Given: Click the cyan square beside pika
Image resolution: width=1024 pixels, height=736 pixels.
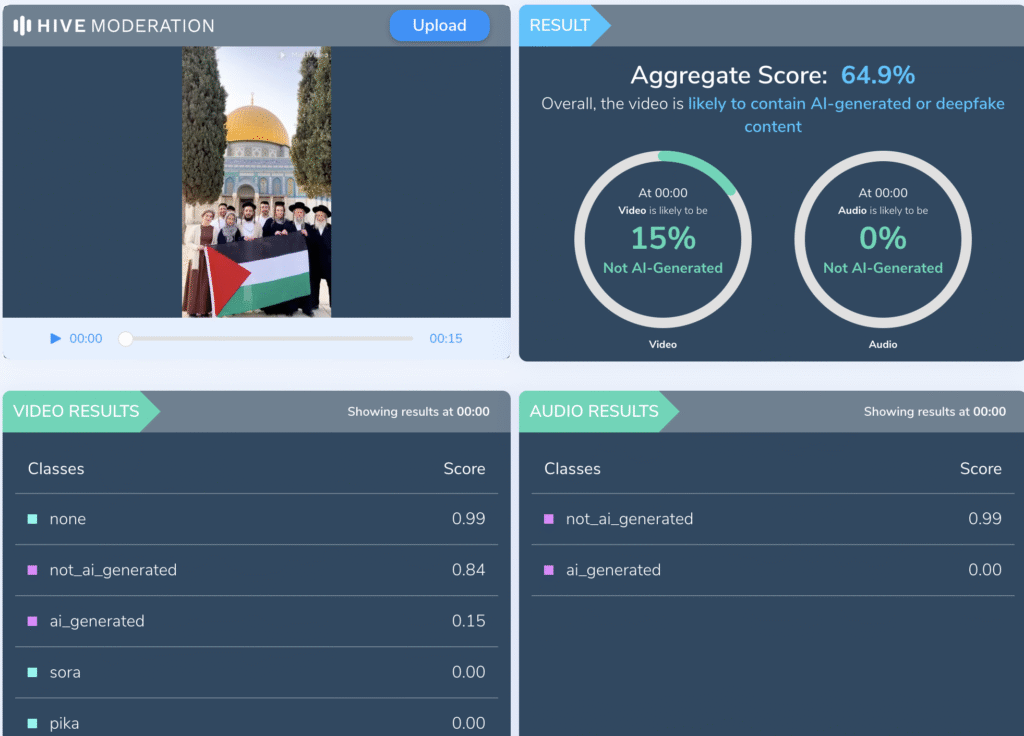Looking at the screenshot, I should tap(32, 723).
